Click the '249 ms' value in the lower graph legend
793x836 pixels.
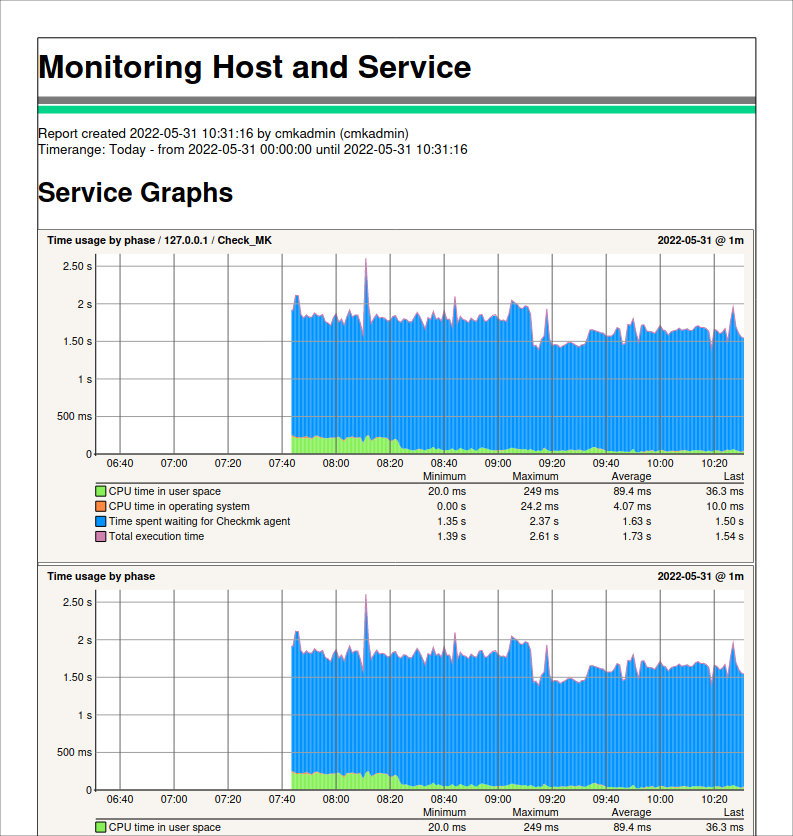(x=541, y=827)
